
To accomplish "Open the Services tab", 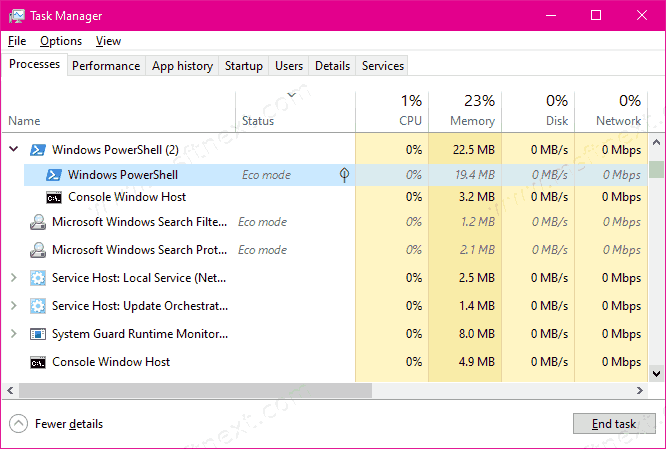I will [x=383, y=66].
